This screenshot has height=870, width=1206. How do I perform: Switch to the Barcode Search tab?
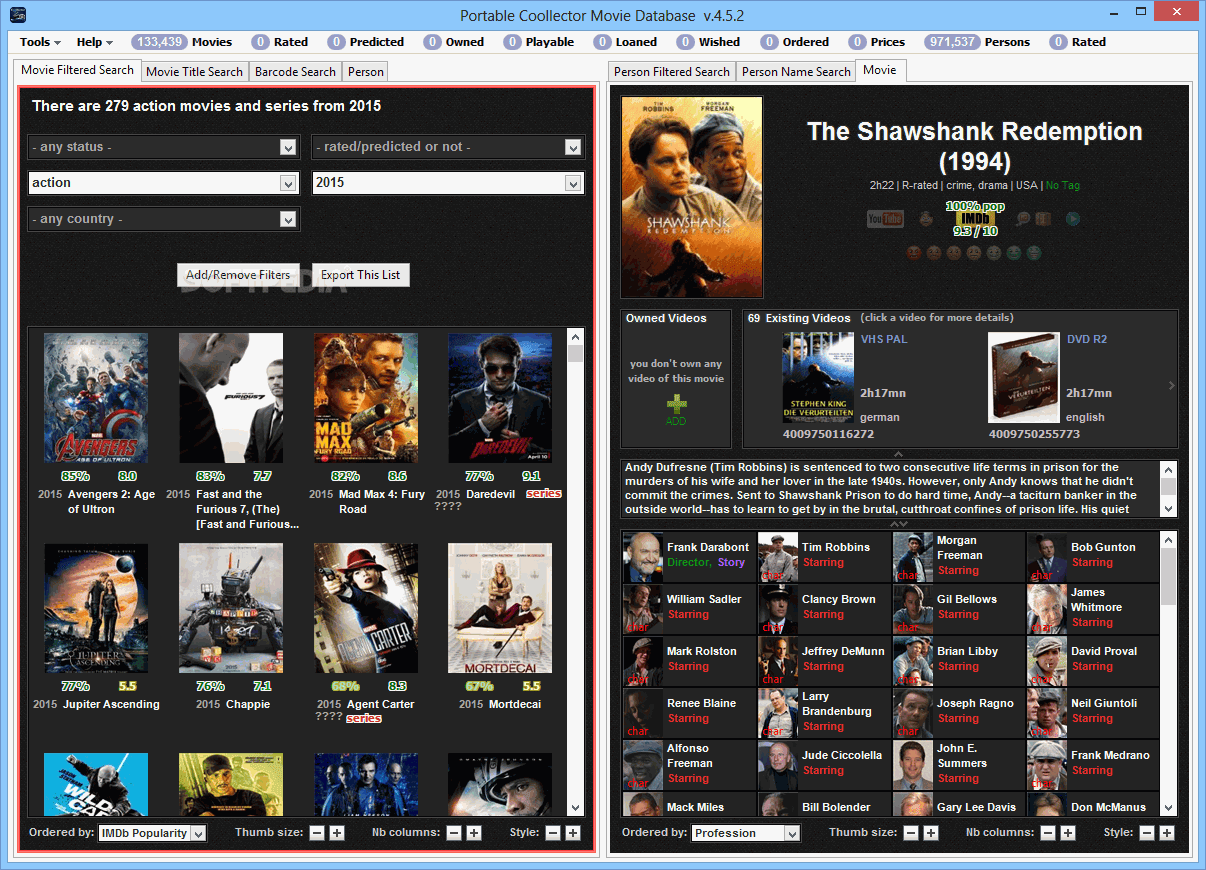coord(295,72)
